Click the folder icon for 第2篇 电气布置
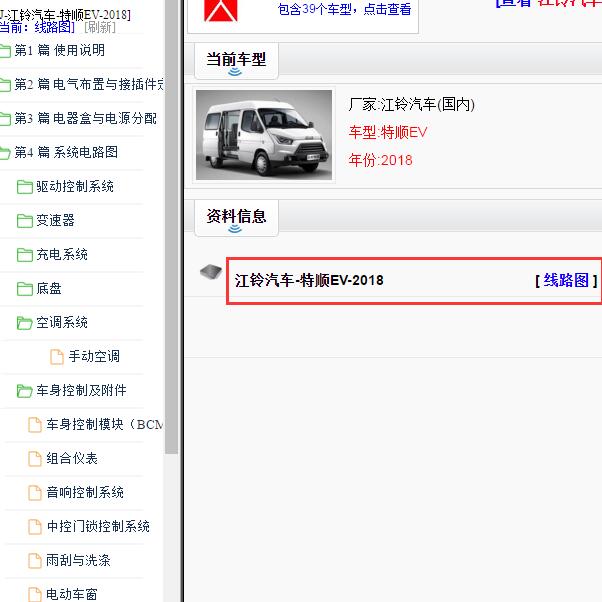The height and width of the screenshot is (602, 602). coord(5,85)
